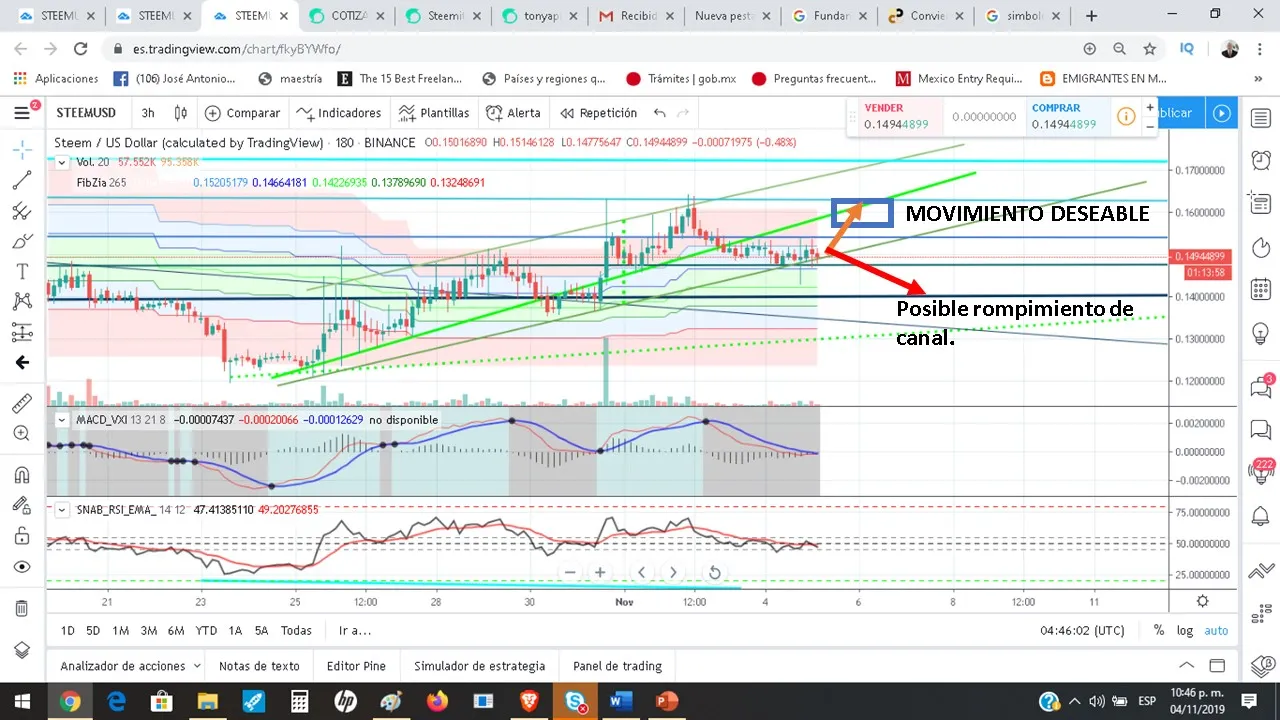This screenshot has height=720, width=1280.
Task: Open object tree layers icon
Action: (22, 649)
